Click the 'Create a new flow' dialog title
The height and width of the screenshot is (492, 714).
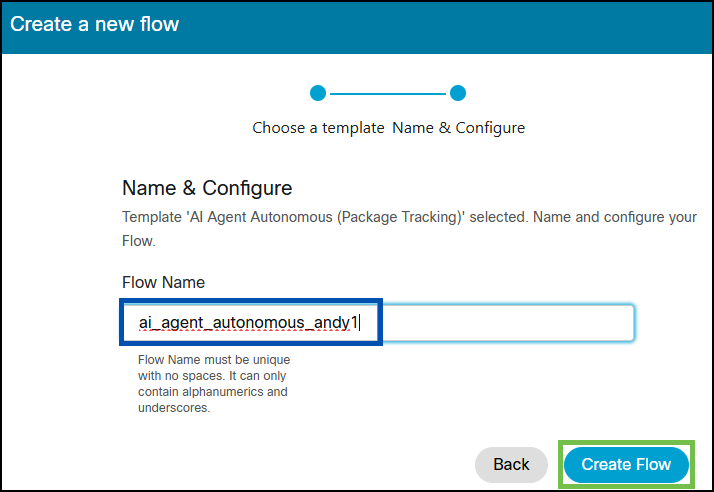(95, 23)
